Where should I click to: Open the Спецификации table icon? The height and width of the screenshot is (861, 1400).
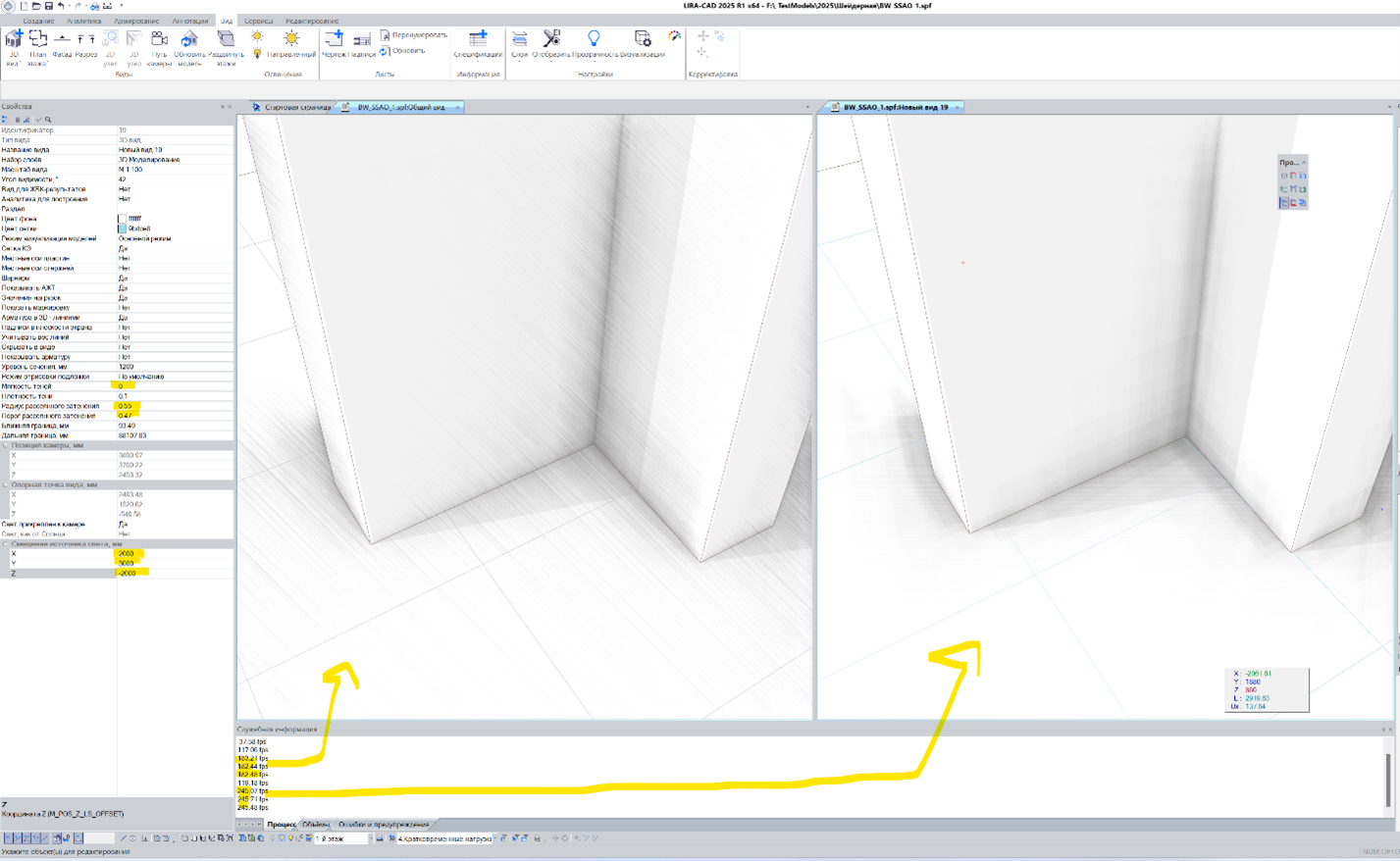[478, 39]
